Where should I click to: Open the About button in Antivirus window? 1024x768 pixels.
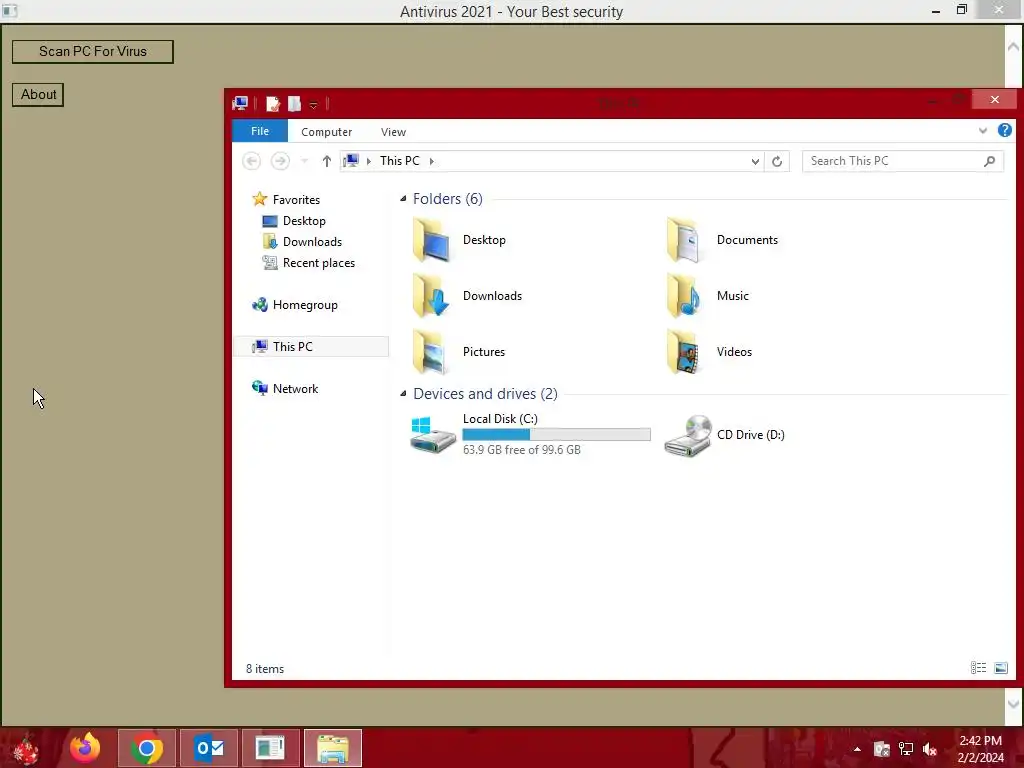[x=38, y=95]
